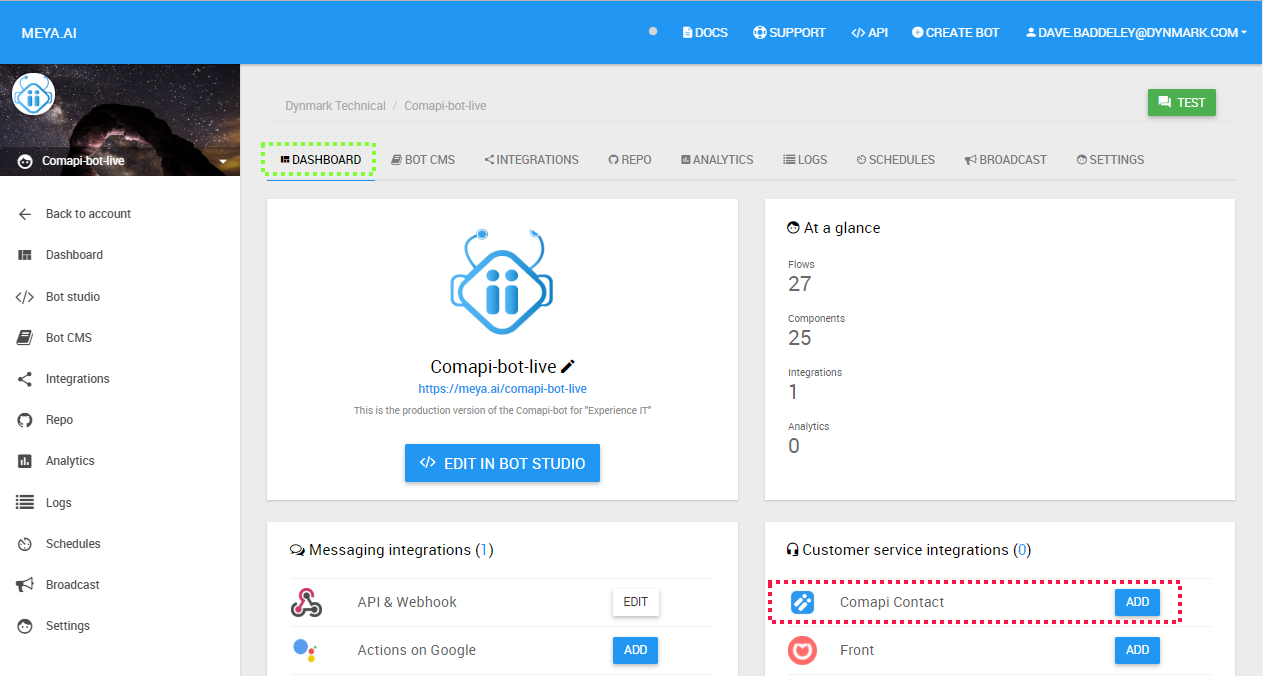
Task: Add the Front integration
Action: tap(1137, 650)
